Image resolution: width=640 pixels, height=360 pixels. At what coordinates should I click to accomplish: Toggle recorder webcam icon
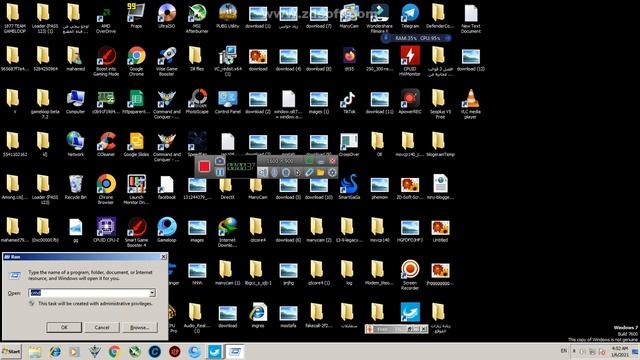286,173
